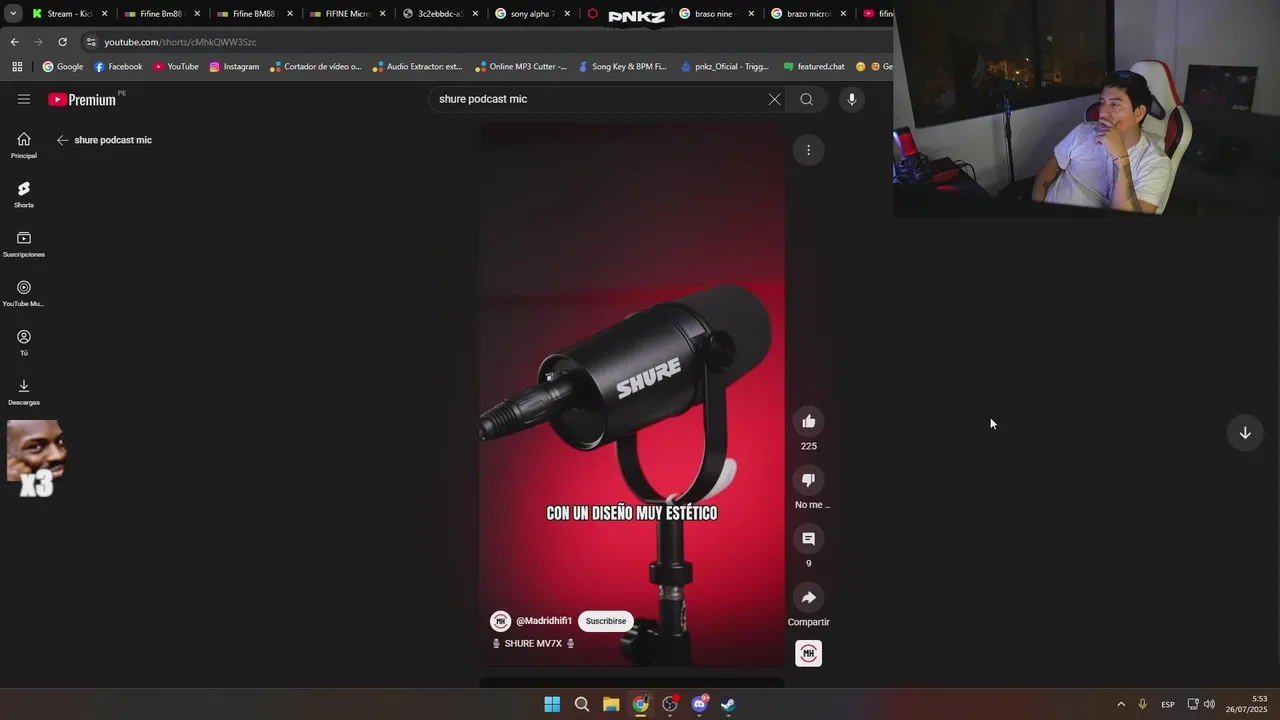The width and height of the screenshot is (1280, 720).
Task: Open the YouTube hamburger guide menu
Action: (x=24, y=99)
